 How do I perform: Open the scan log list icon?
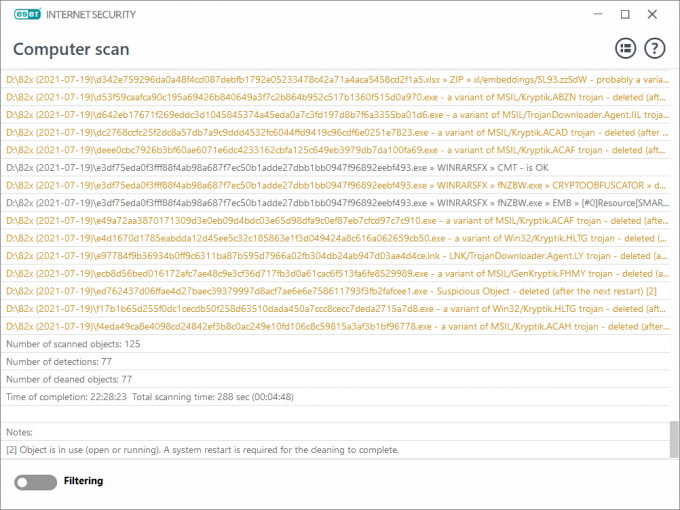[625, 48]
